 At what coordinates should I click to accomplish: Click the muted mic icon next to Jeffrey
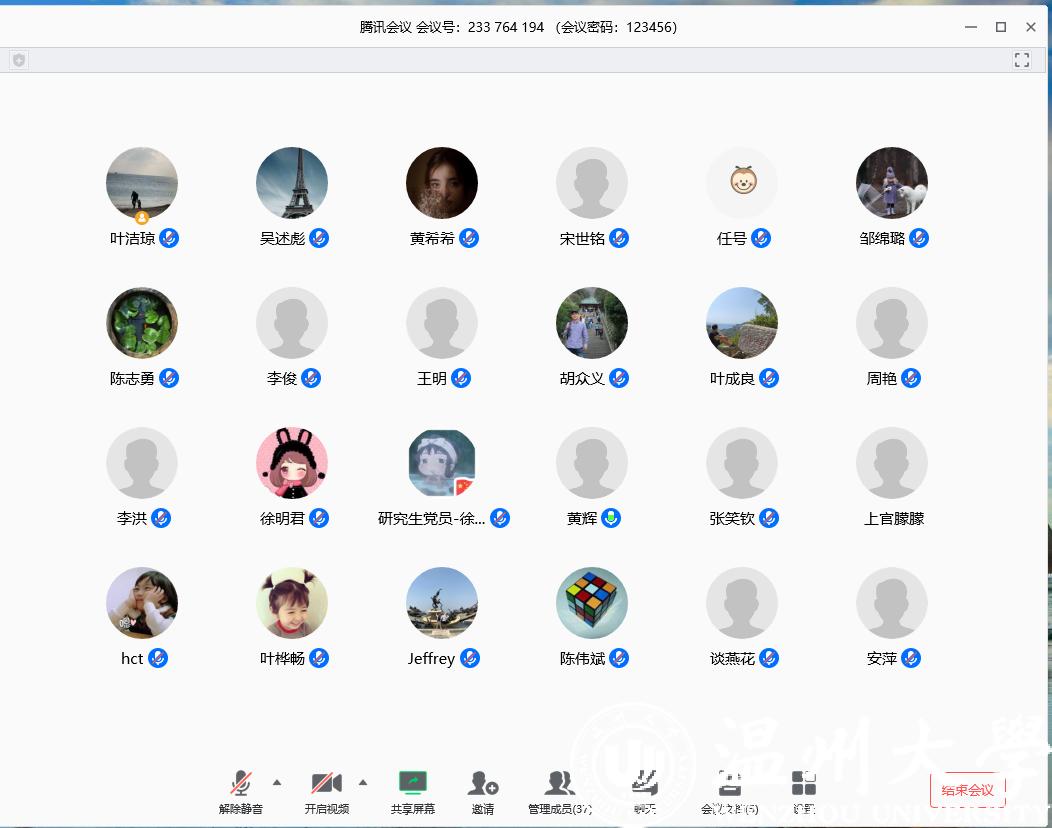pyautogui.click(x=470, y=658)
